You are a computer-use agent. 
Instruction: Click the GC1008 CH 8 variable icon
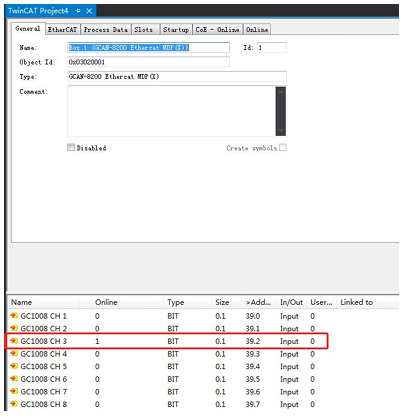14,404
